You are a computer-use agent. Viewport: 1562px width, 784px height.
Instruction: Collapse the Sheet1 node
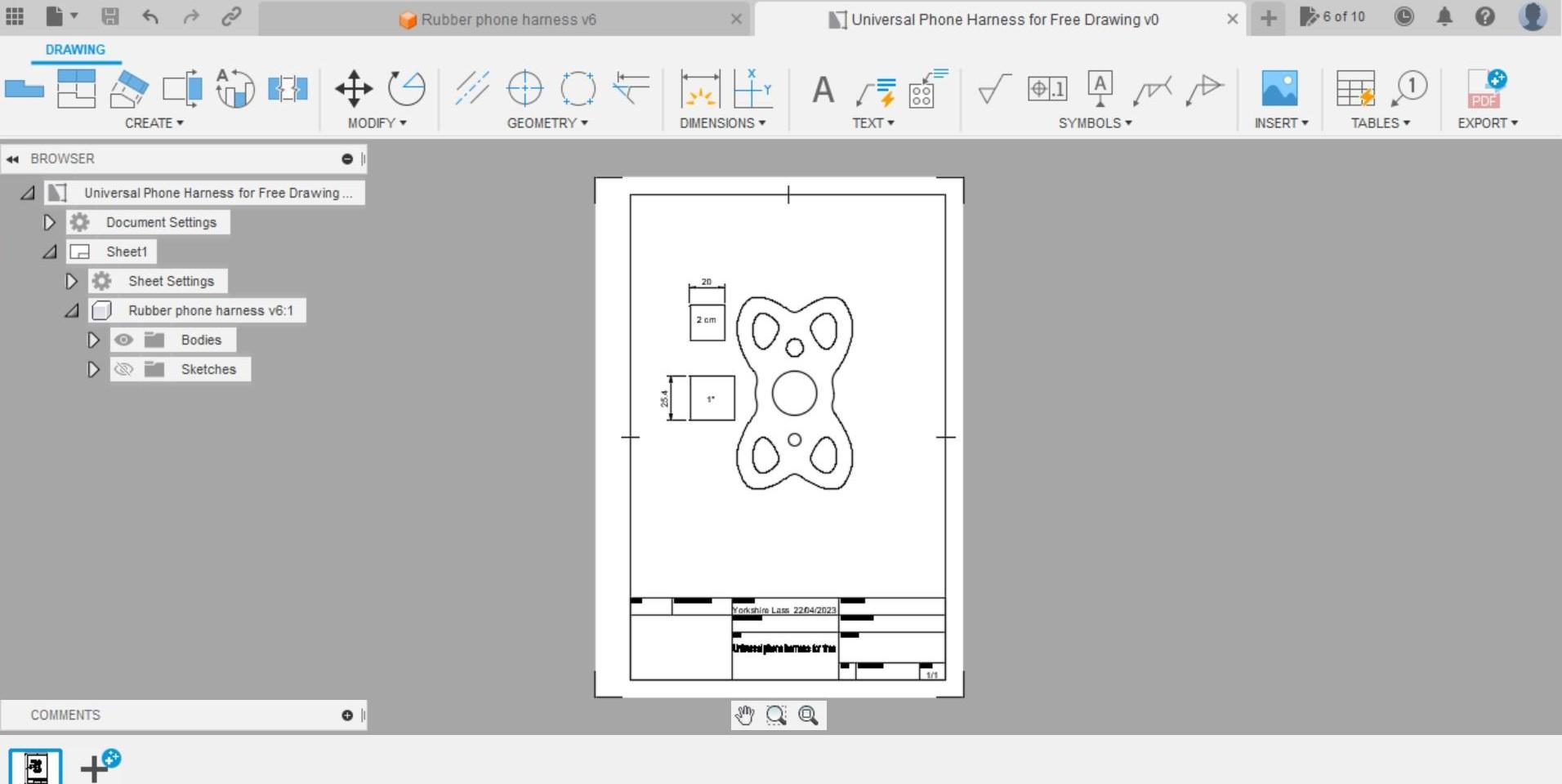click(49, 252)
